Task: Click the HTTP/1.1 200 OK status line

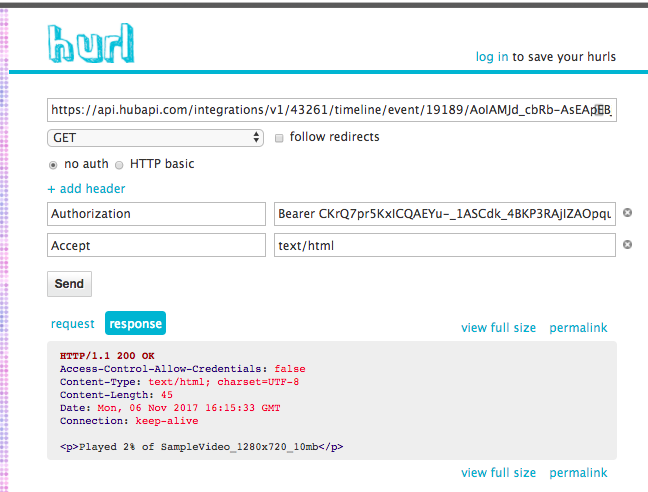Action: point(107,356)
